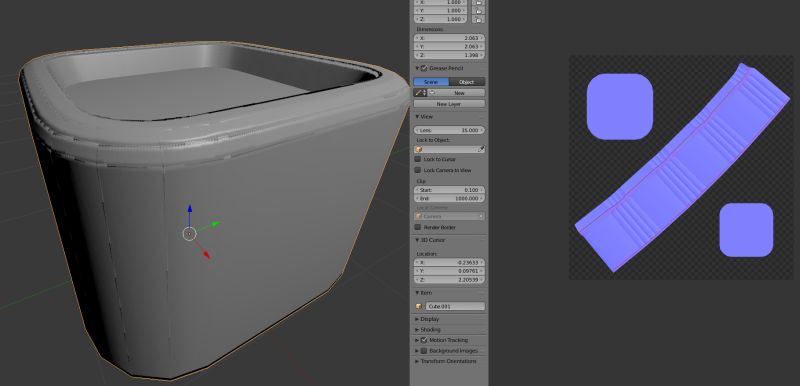Image resolution: width=800 pixels, height=386 pixels.
Task: Expand the Background Images panel
Action: [x=417, y=351]
